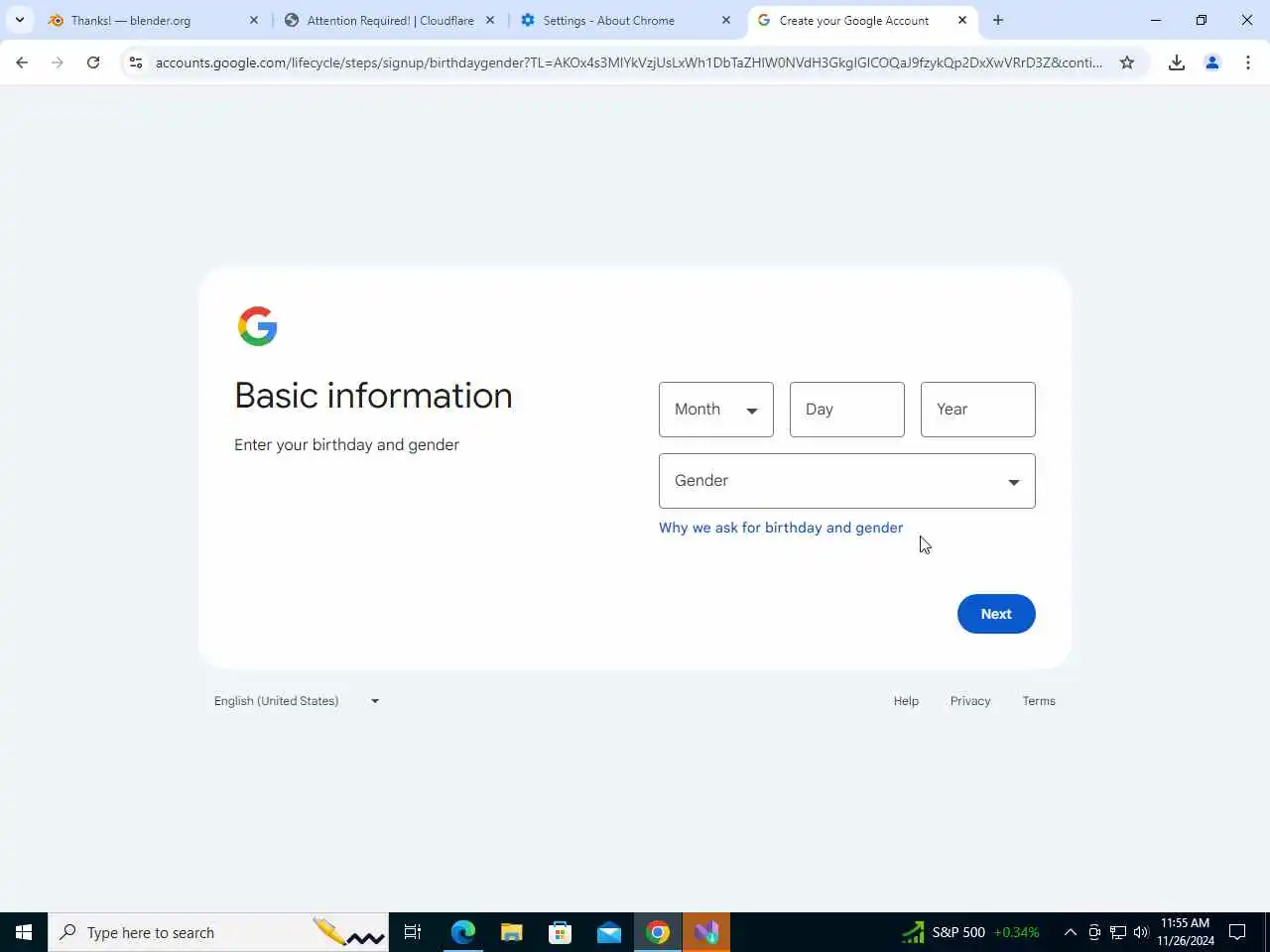Image resolution: width=1270 pixels, height=952 pixels.
Task: Open the volume speaker icon
Action: point(1141,932)
